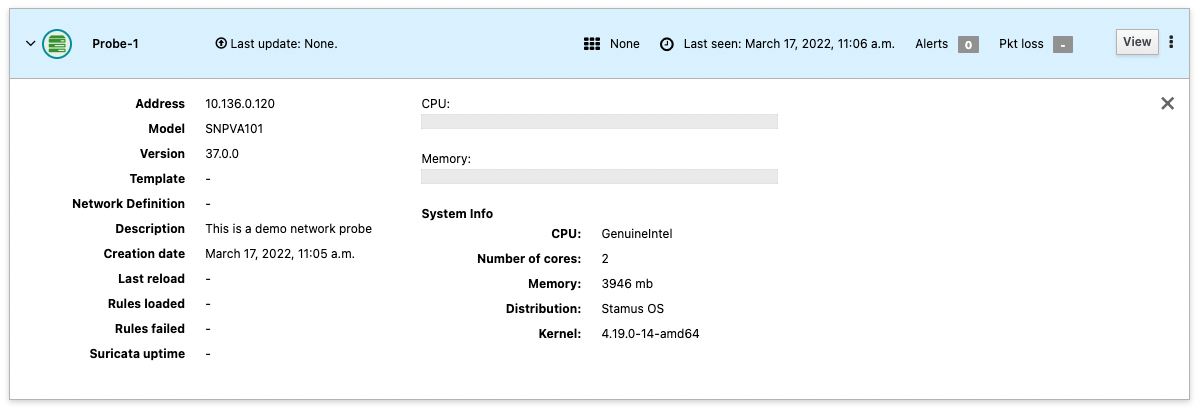This screenshot has width=1200, height=413.
Task: Click the Memory usage progress bar
Action: (599, 177)
